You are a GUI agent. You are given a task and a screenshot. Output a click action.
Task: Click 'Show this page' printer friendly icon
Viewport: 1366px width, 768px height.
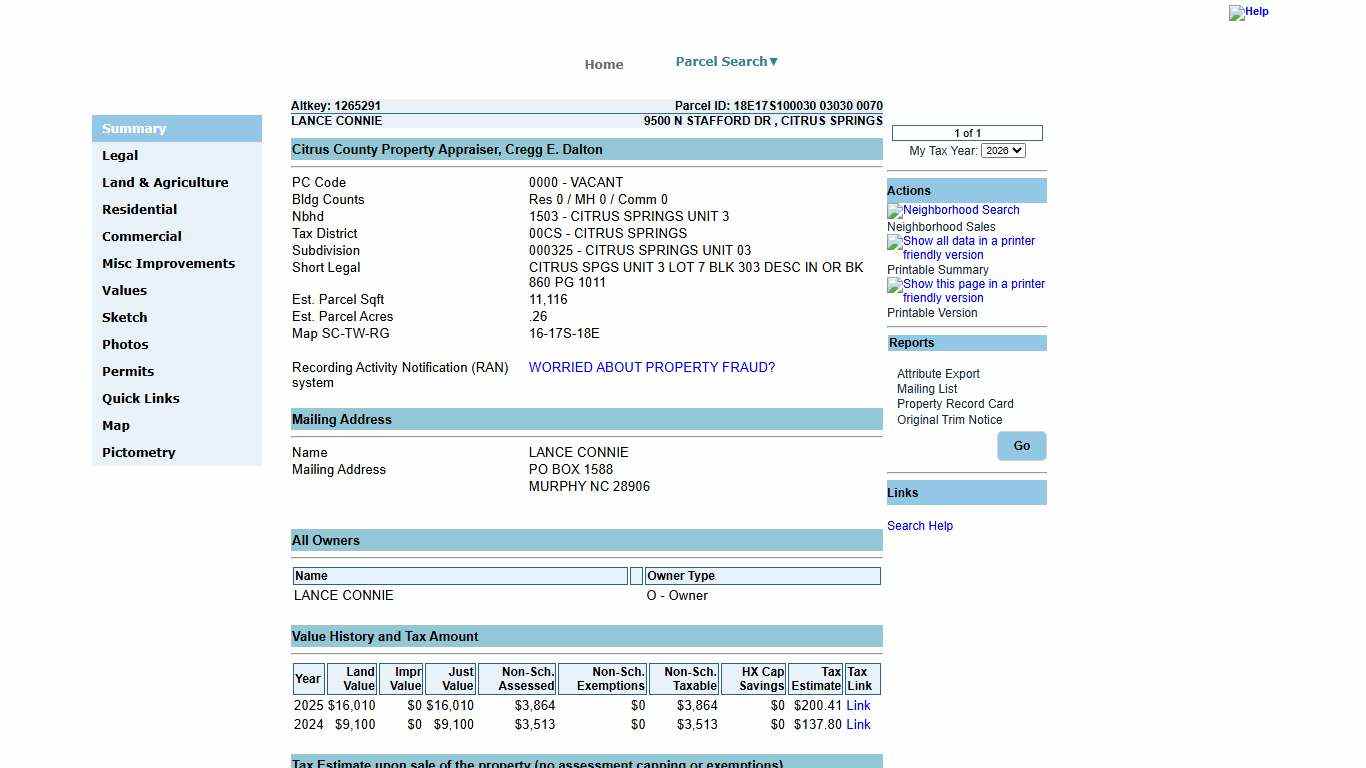(966, 291)
